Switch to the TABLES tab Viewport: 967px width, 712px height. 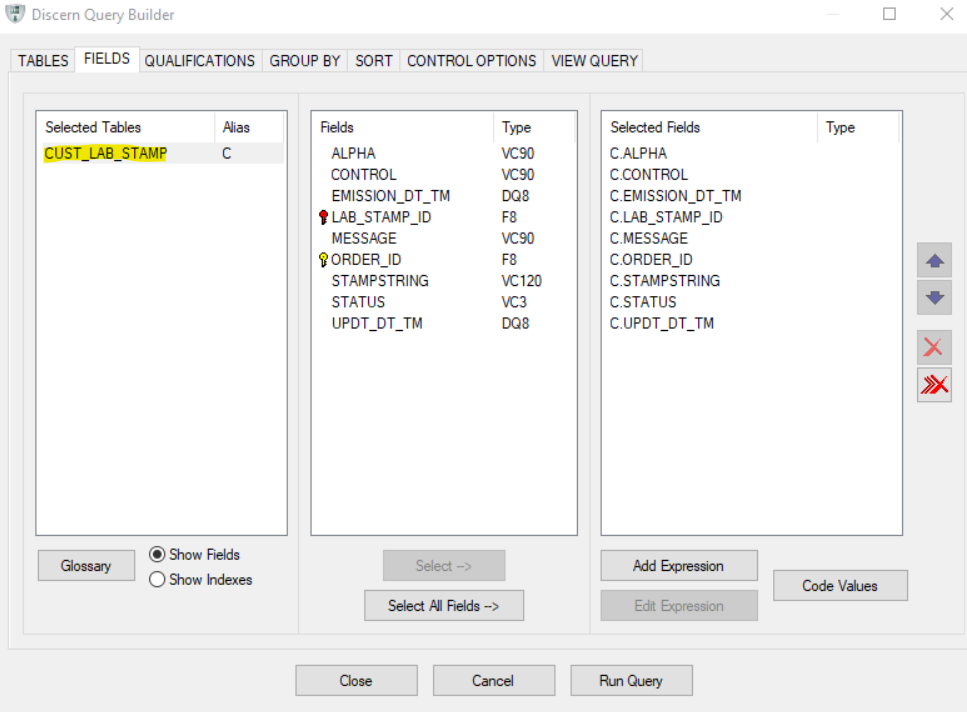(x=43, y=61)
